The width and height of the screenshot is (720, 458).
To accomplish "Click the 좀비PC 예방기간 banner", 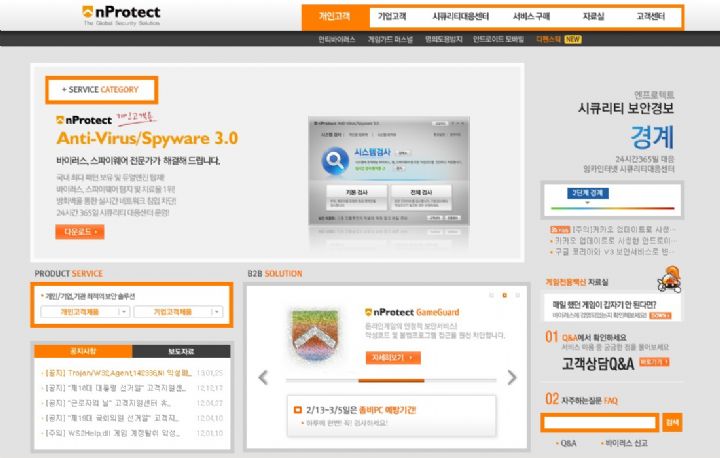I will click(392, 415).
